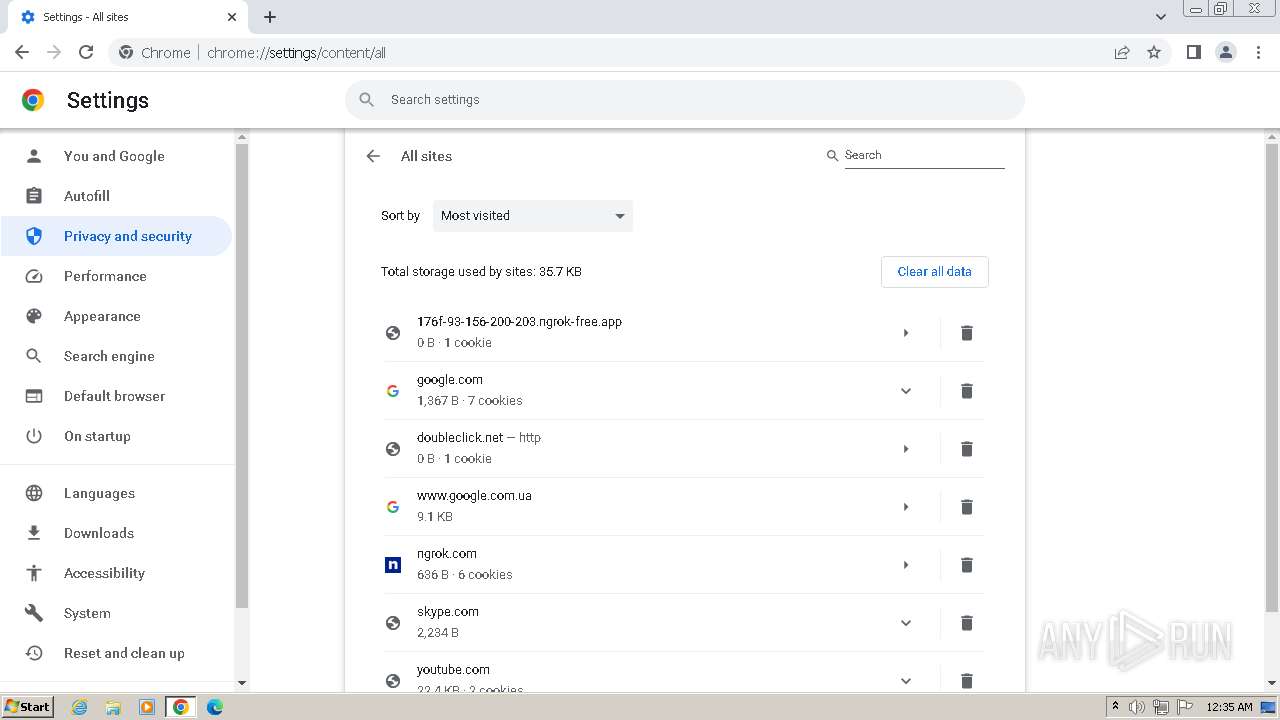Viewport: 1280px width, 720px height.
Task: Click the network icon in system tray
Action: (x=1161, y=707)
